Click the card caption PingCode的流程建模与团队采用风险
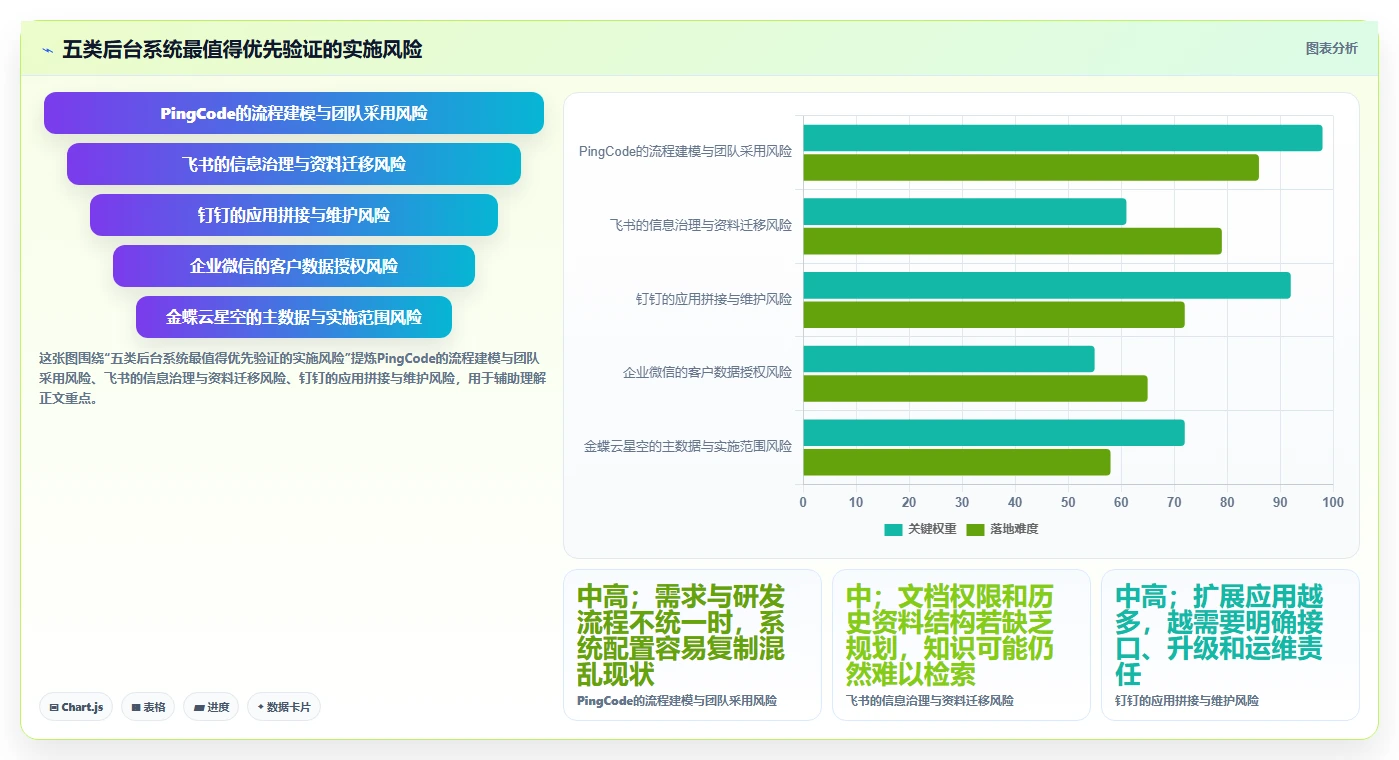This screenshot has width=1399, height=760. (x=677, y=701)
